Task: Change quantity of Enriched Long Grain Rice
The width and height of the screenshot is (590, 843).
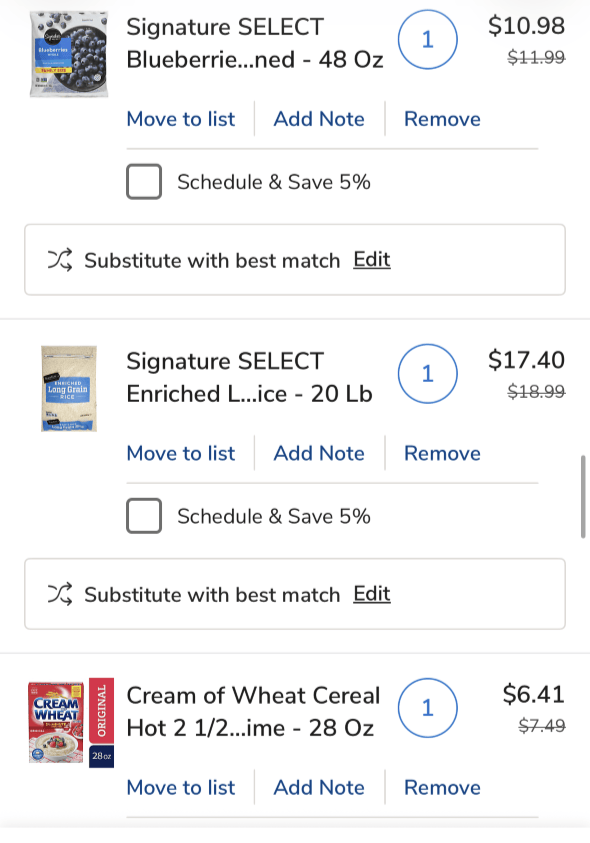Action: click(x=428, y=374)
